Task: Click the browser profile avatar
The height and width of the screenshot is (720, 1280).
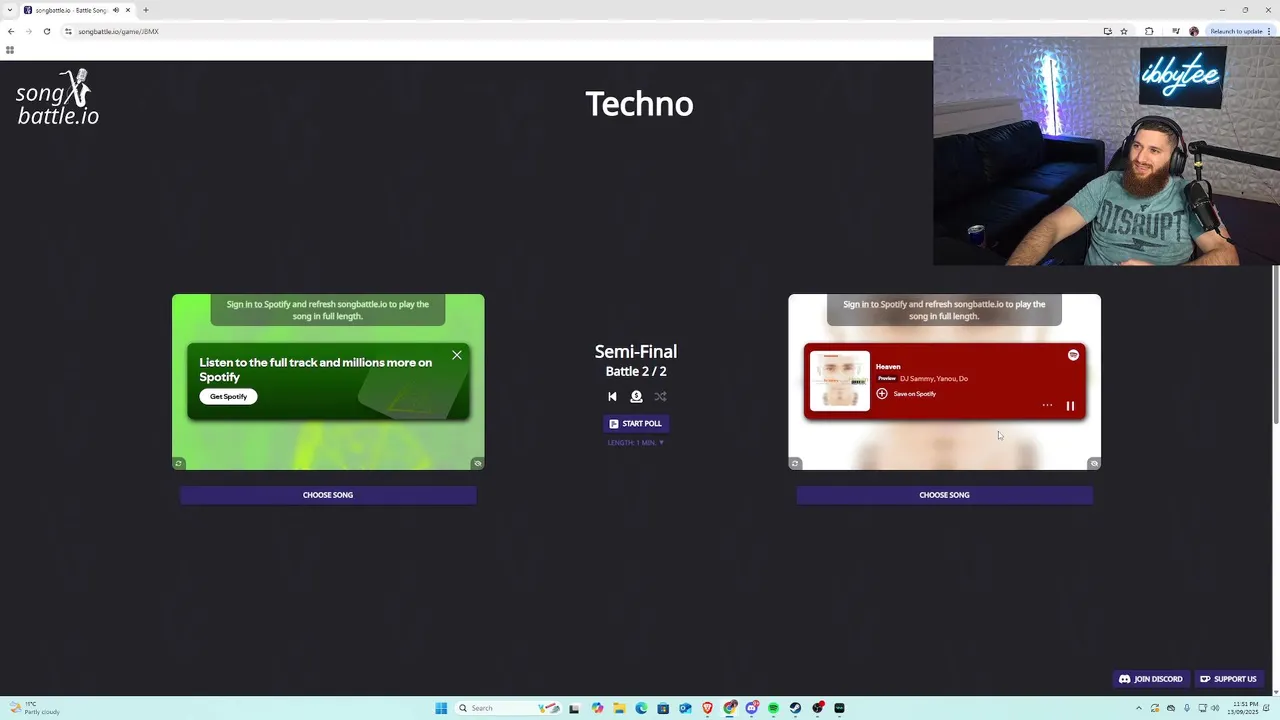Action: coord(1194,31)
